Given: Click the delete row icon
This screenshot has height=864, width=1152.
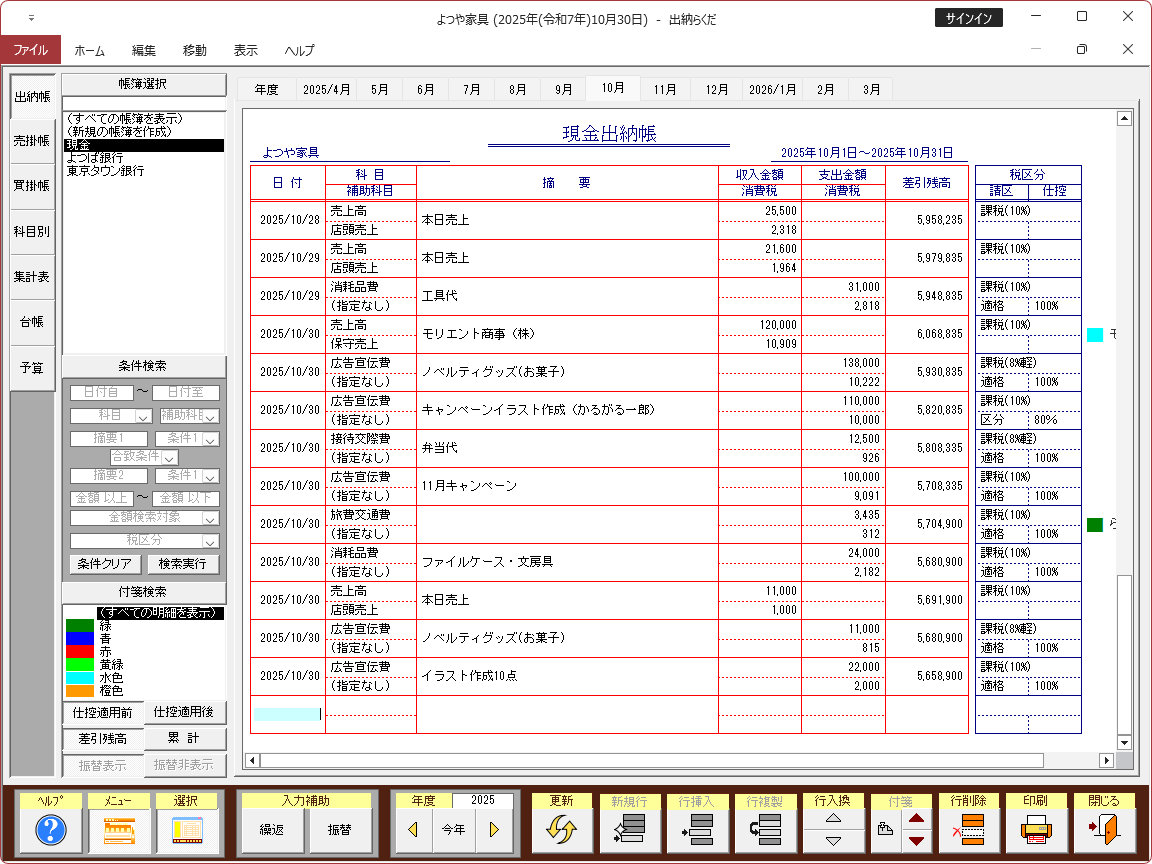Looking at the screenshot, I should click(968, 830).
